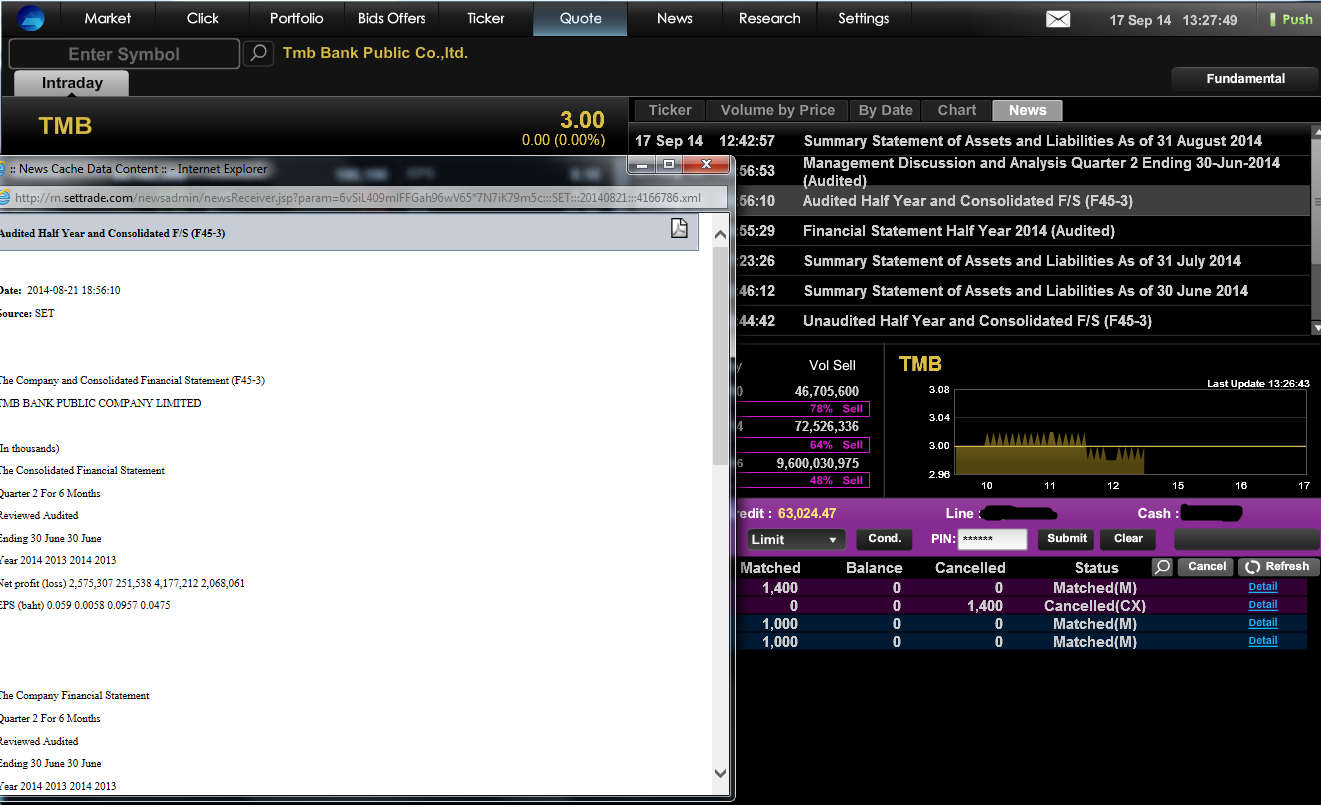
Task: Click the Vol Sell value 72,526,336
Action: point(827,426)
